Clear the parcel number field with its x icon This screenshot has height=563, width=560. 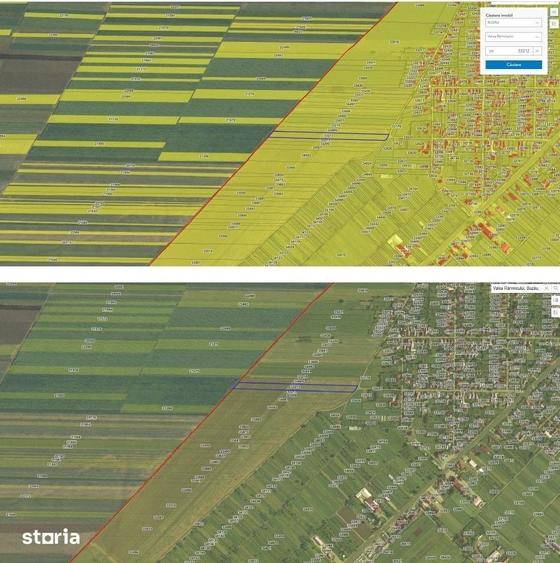537,51
